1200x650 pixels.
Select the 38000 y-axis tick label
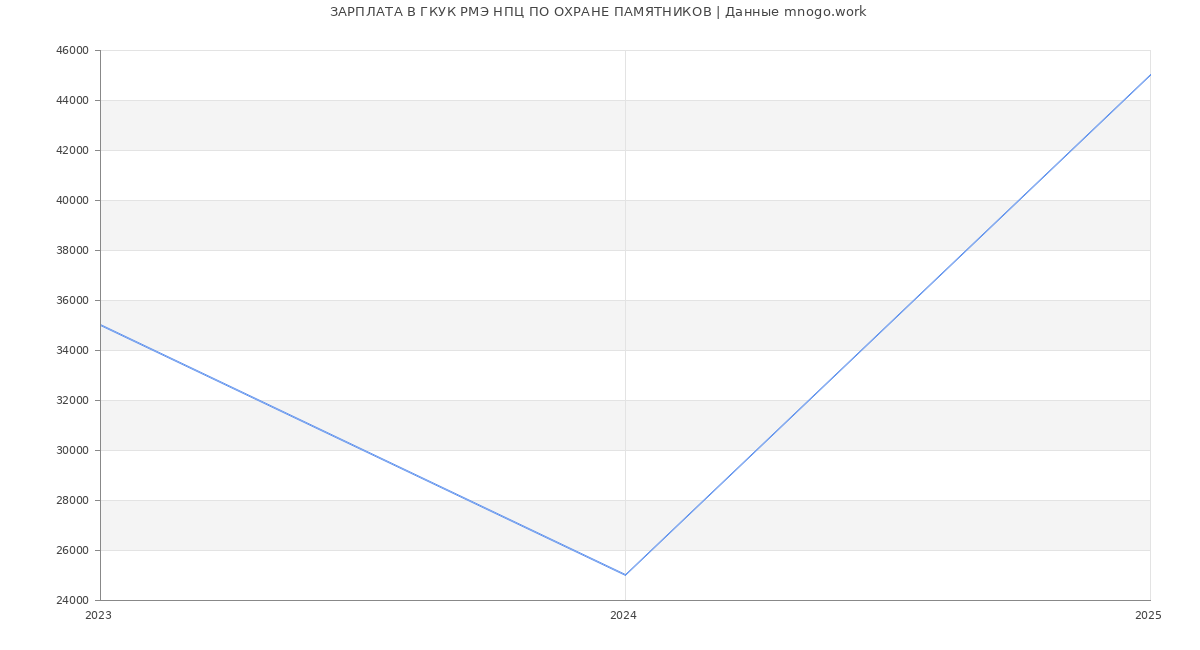pyautogui.click(x=72, y=251)
